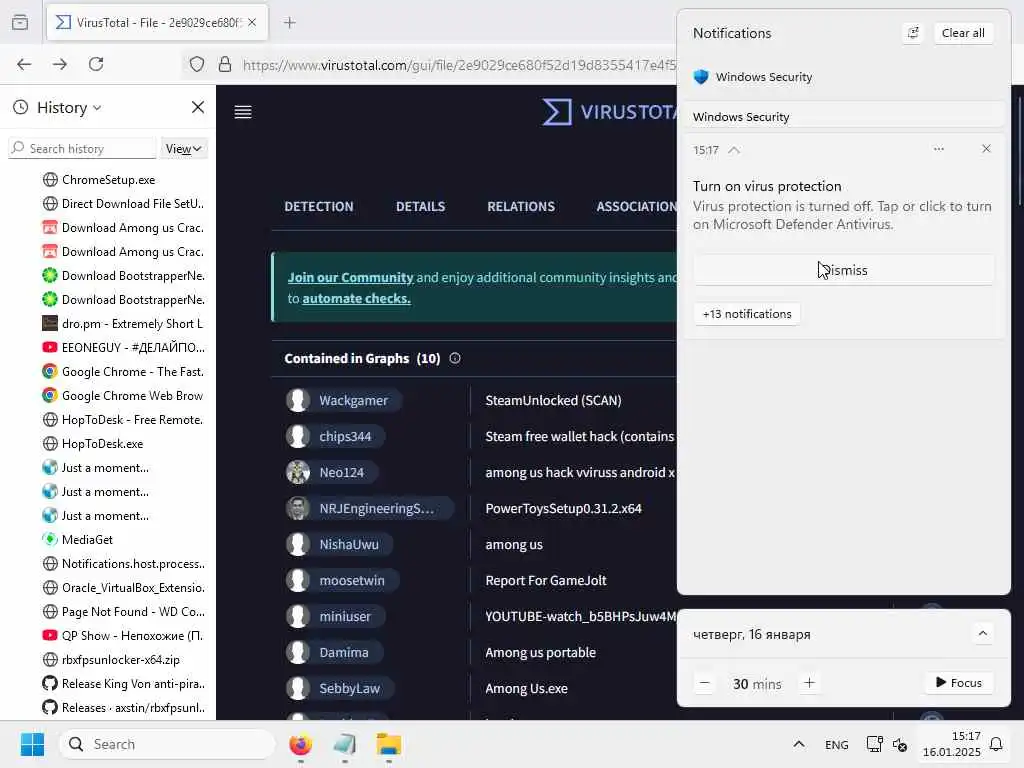Click the Firefox View icon in tab bar
Image resolution: width=1024 pixels, height=768 pixels.
click(x=20, y=23)
